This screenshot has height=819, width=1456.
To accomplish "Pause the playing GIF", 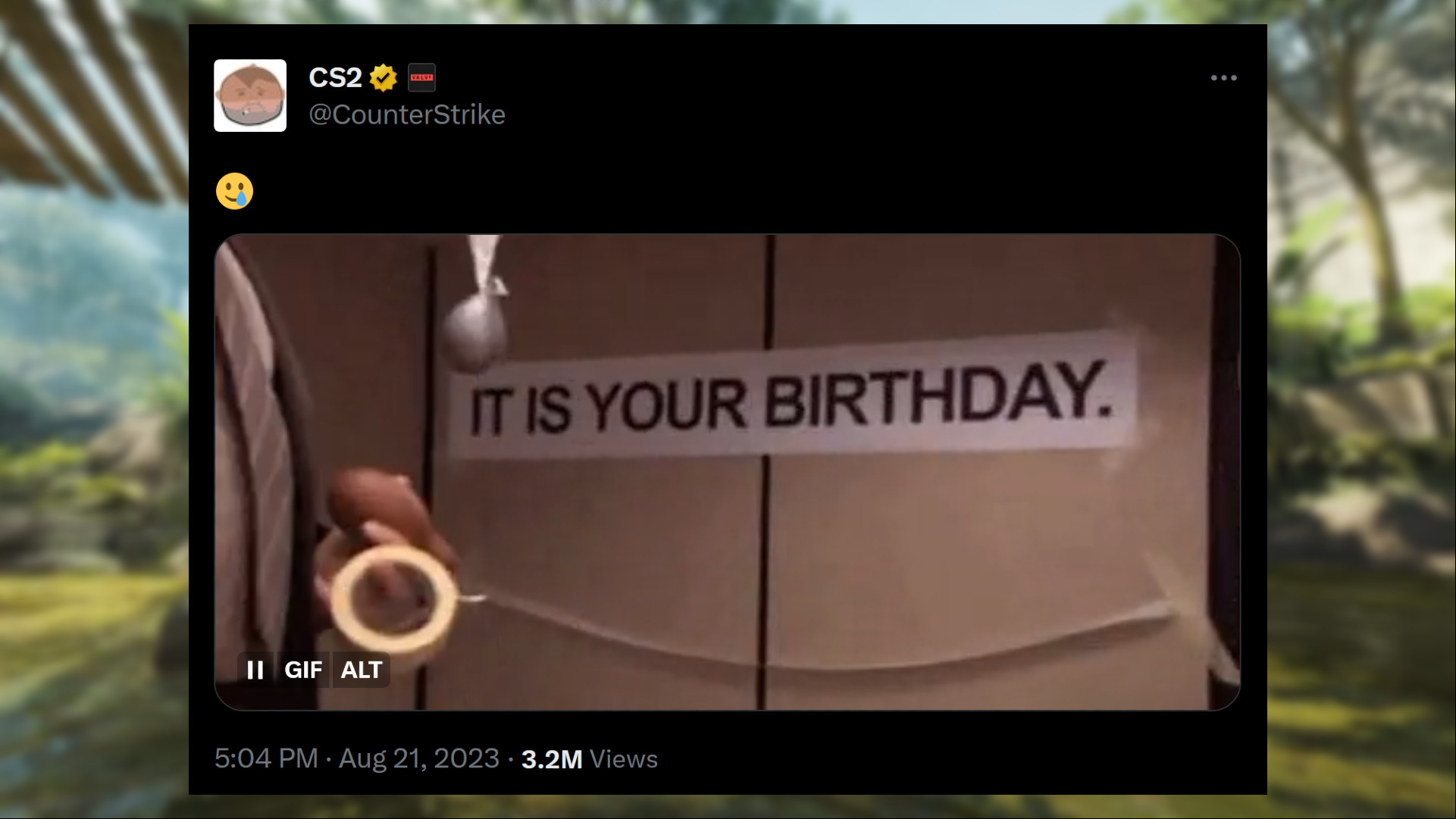I will pos(255,670).
